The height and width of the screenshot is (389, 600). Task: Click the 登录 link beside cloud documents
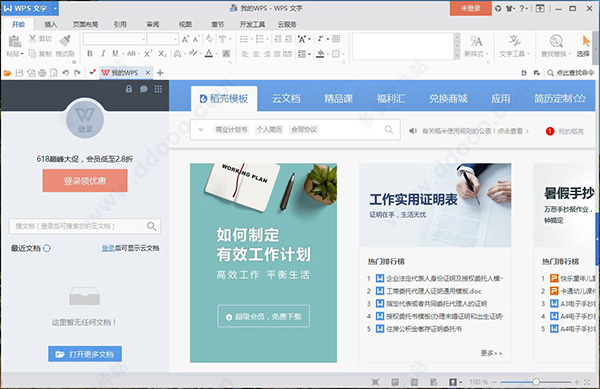tap(108, 248)
